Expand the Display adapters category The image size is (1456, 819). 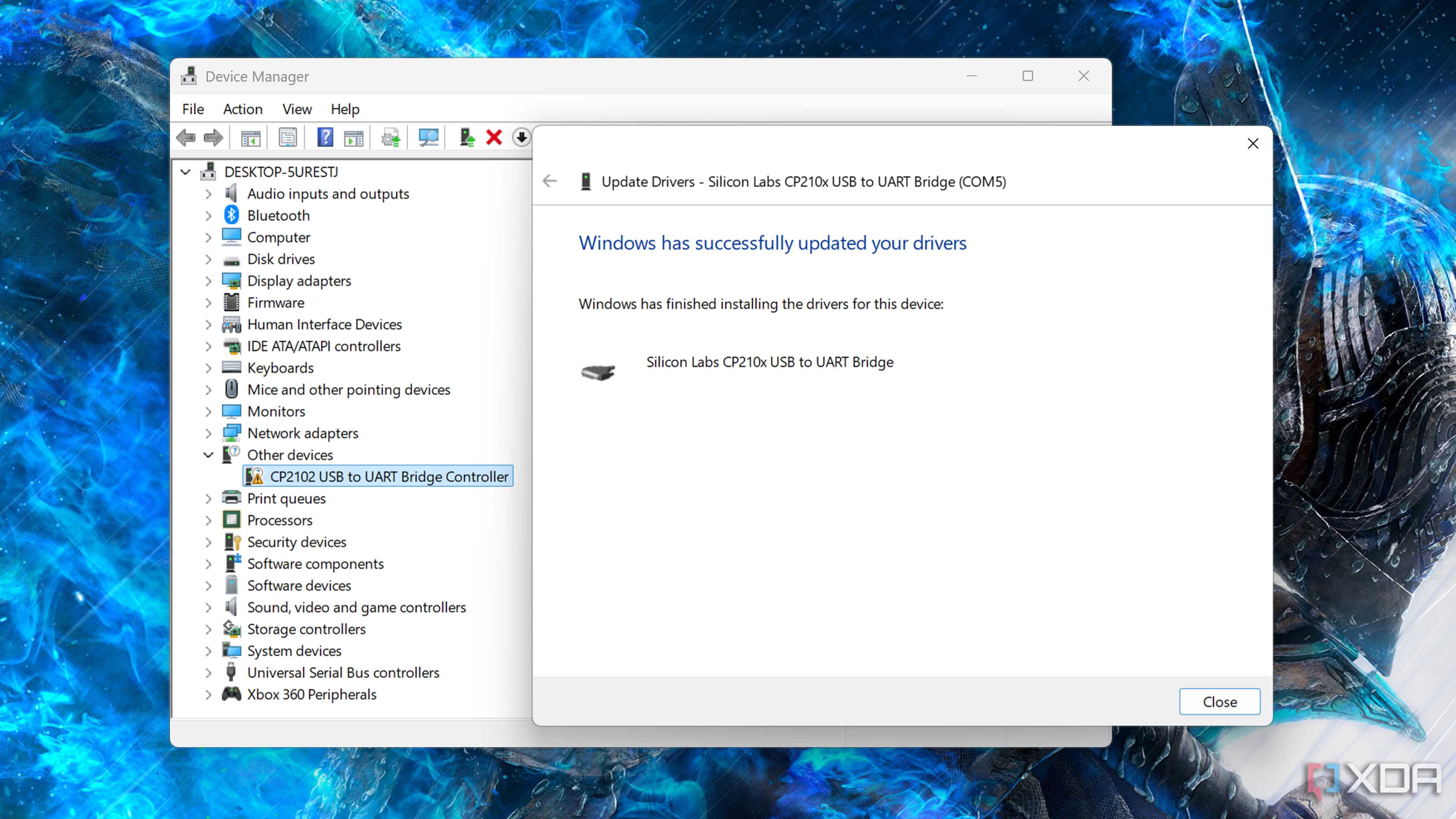point(208,281)
